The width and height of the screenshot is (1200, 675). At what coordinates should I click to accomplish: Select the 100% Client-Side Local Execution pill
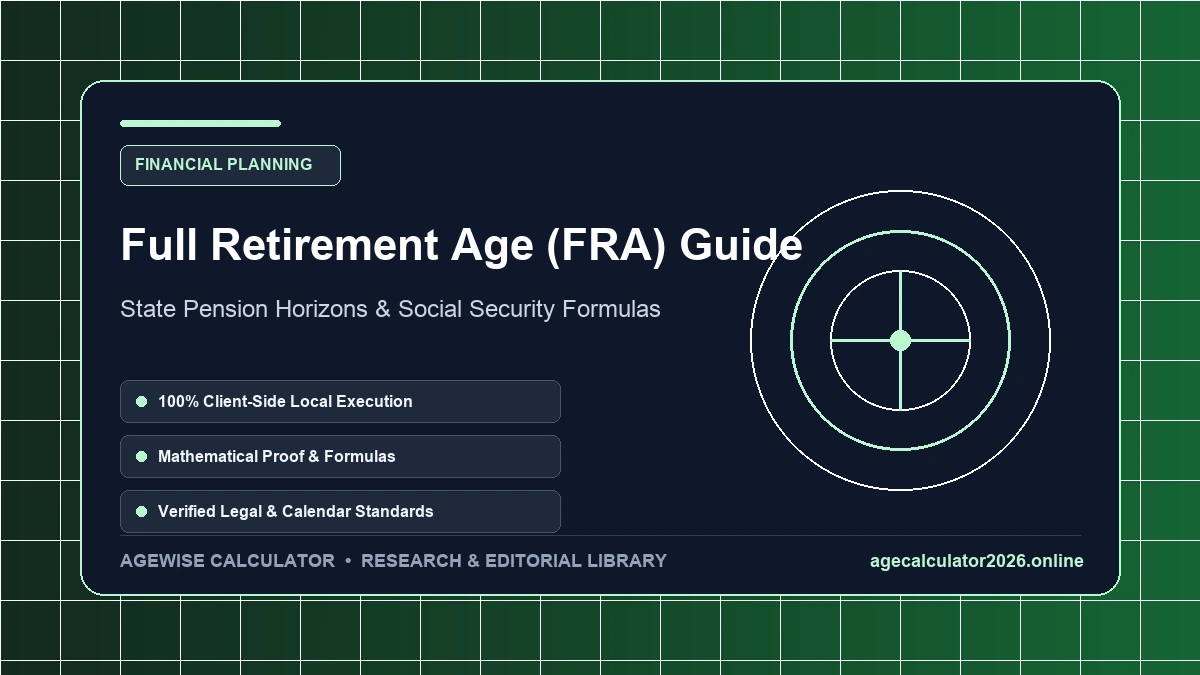click(340, 401)
